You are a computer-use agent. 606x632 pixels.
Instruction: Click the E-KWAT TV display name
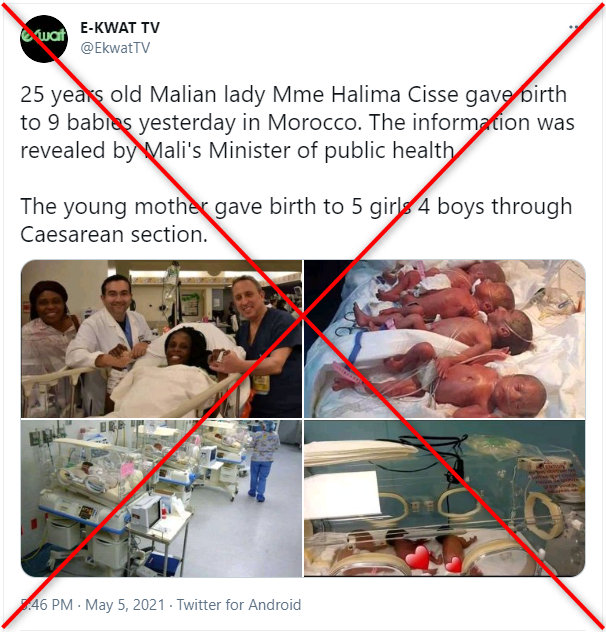pos(120,27)
